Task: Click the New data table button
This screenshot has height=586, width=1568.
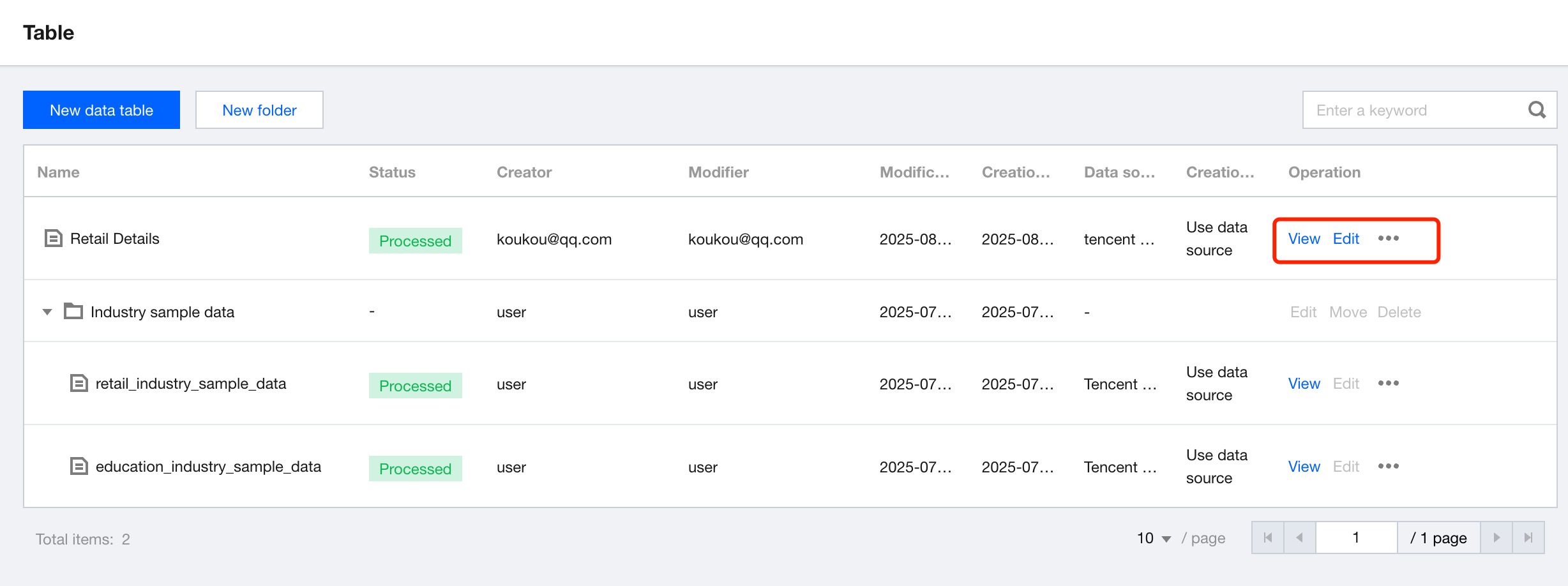Action: pos(102,110)
